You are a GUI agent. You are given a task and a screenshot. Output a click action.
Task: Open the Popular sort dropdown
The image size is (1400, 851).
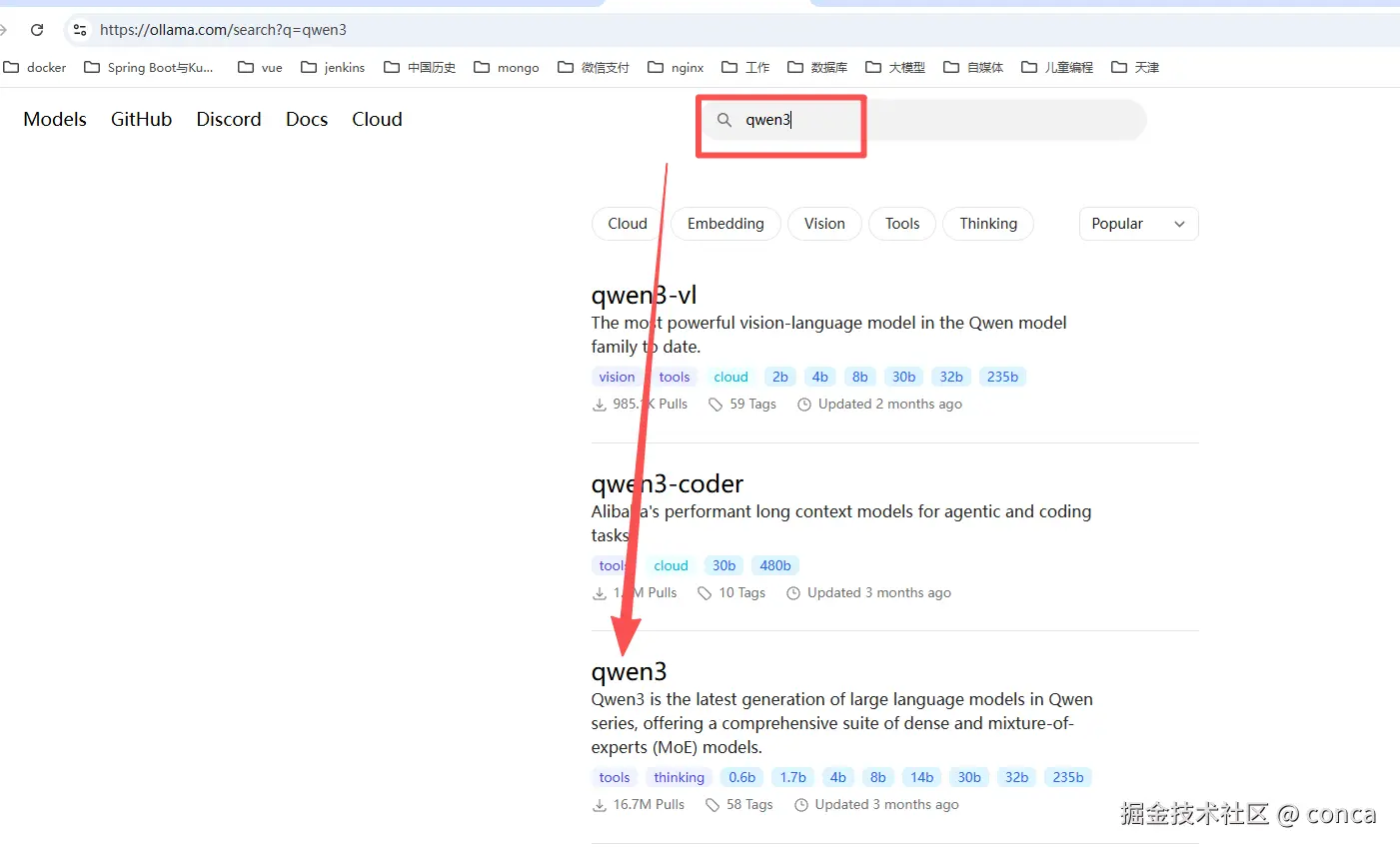1138,224
